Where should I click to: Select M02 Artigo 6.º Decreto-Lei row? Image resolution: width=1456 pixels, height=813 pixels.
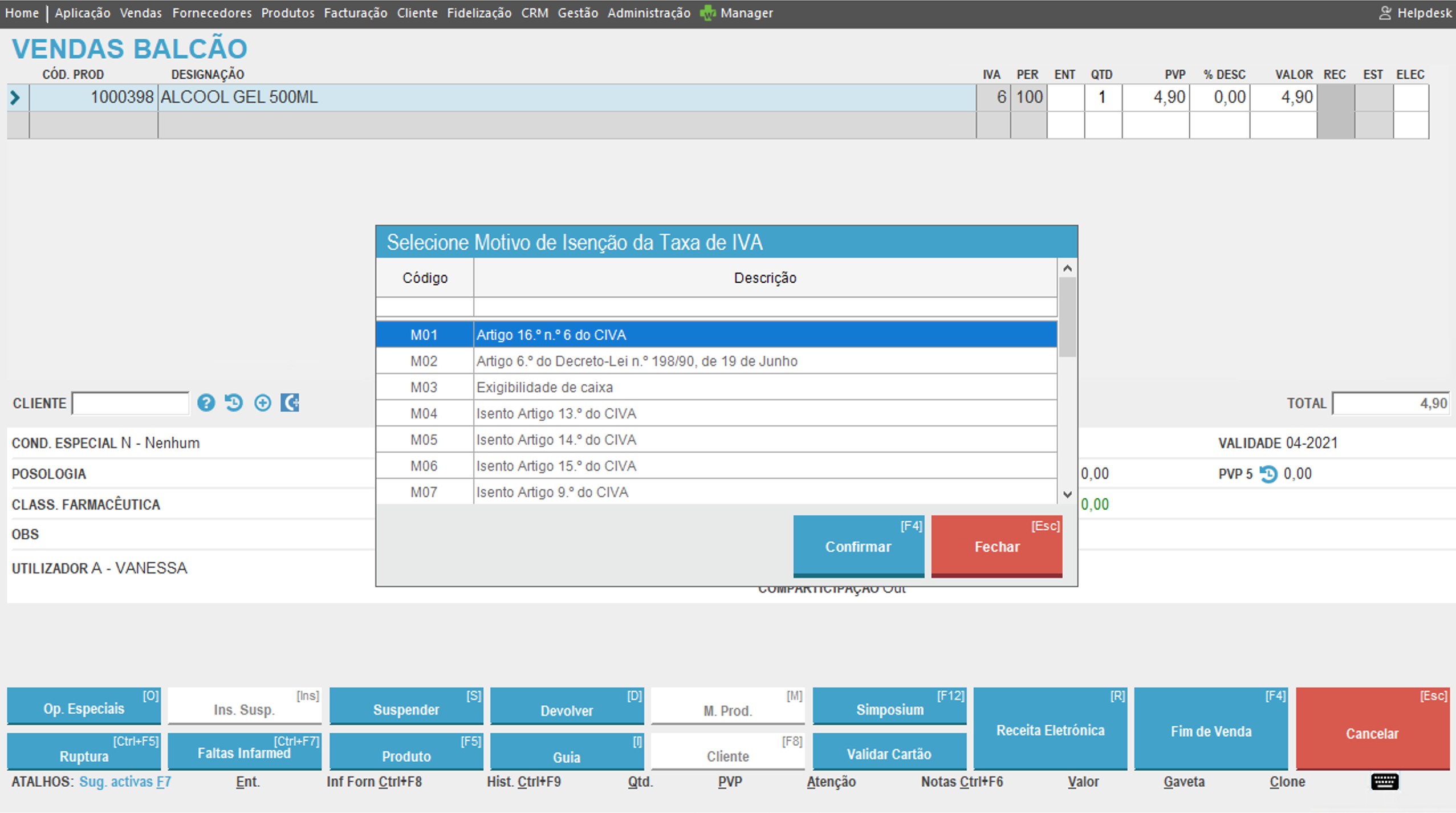[636, 361]
